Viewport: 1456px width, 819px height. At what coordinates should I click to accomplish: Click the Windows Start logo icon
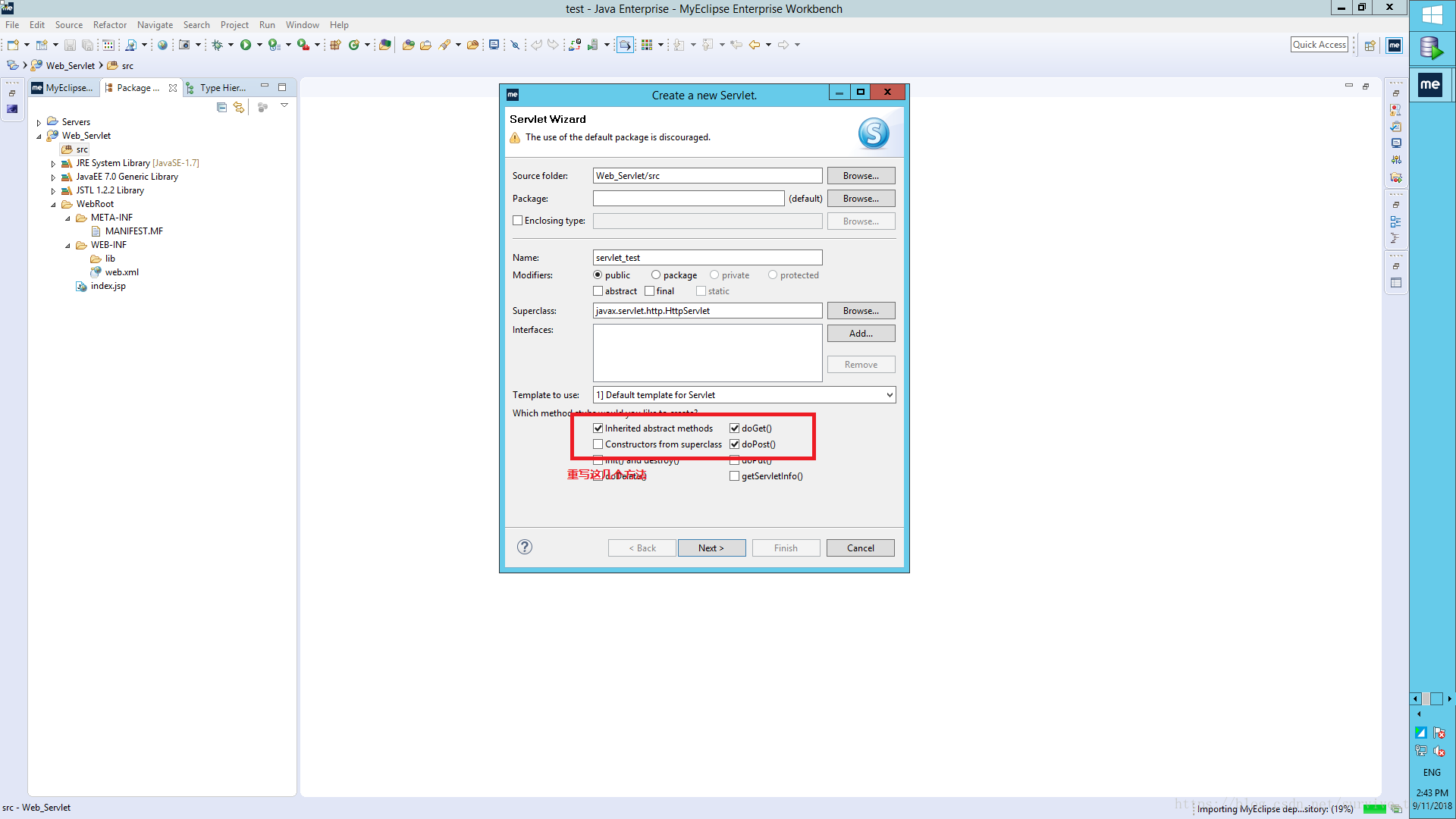1432,14
